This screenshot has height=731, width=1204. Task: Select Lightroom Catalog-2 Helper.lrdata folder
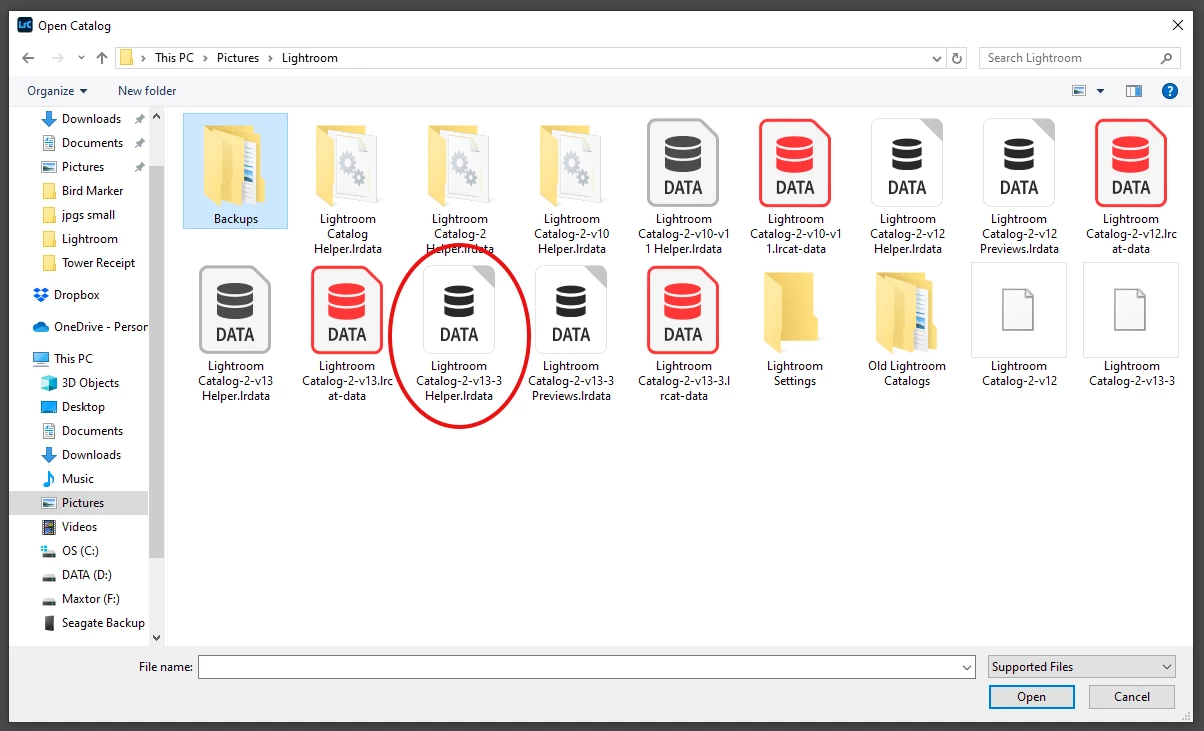coord(459,189)
